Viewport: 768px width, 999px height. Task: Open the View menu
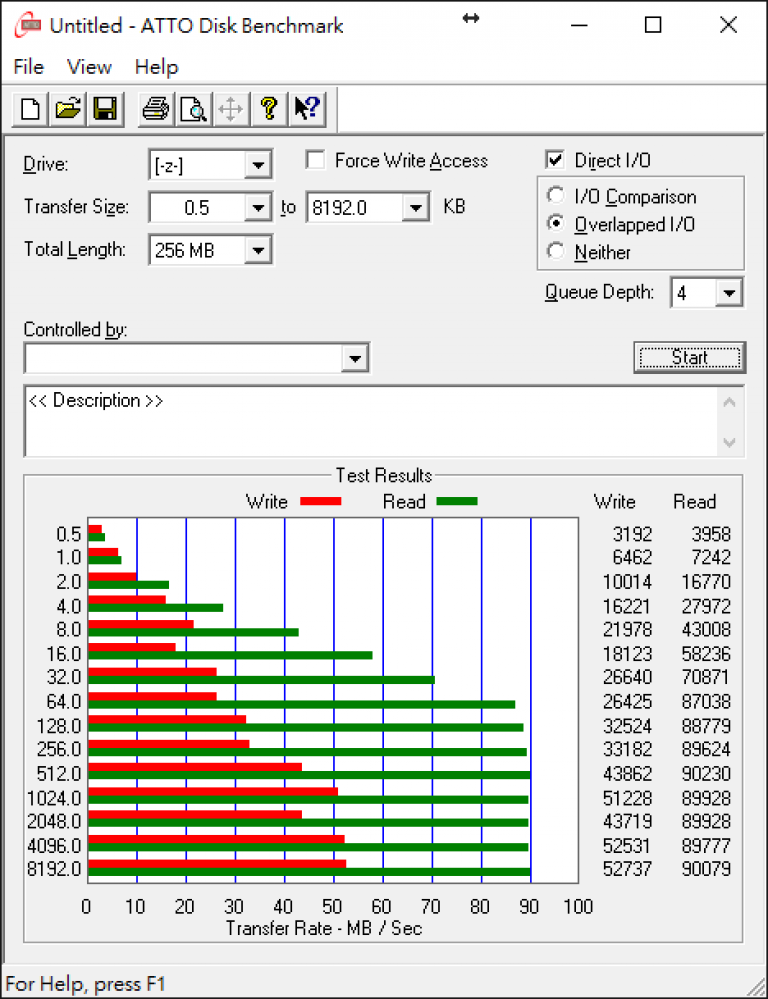(x=89, y=67)
